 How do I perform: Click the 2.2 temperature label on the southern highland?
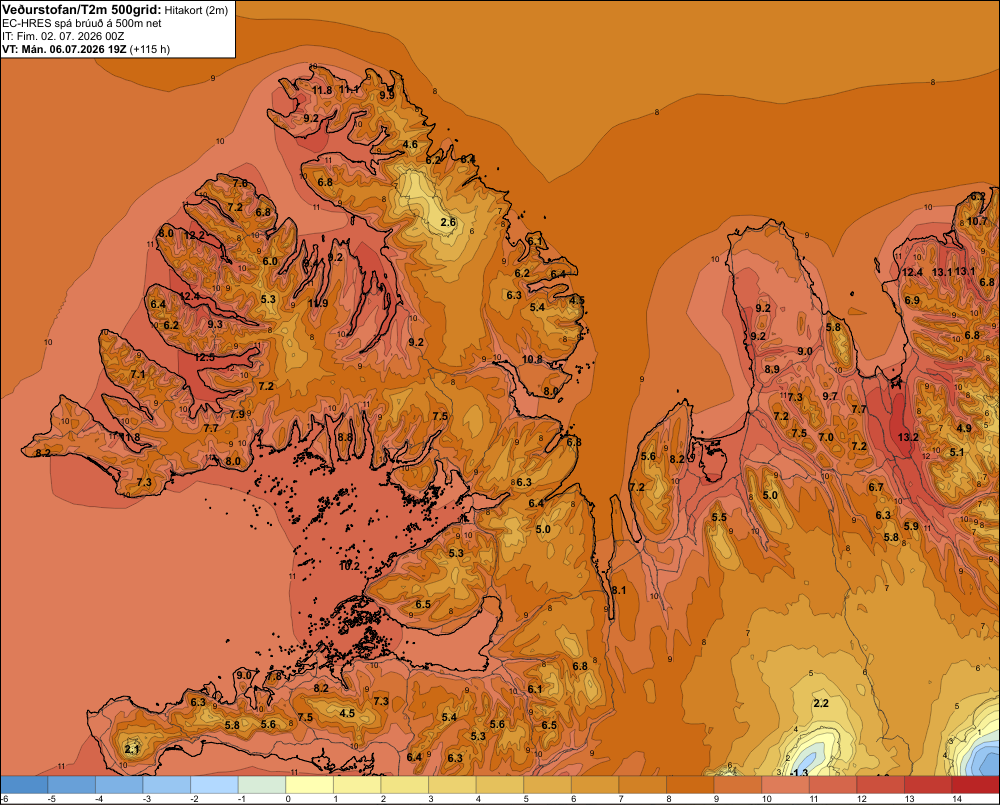pyautogui.click(x=821, y=703)
